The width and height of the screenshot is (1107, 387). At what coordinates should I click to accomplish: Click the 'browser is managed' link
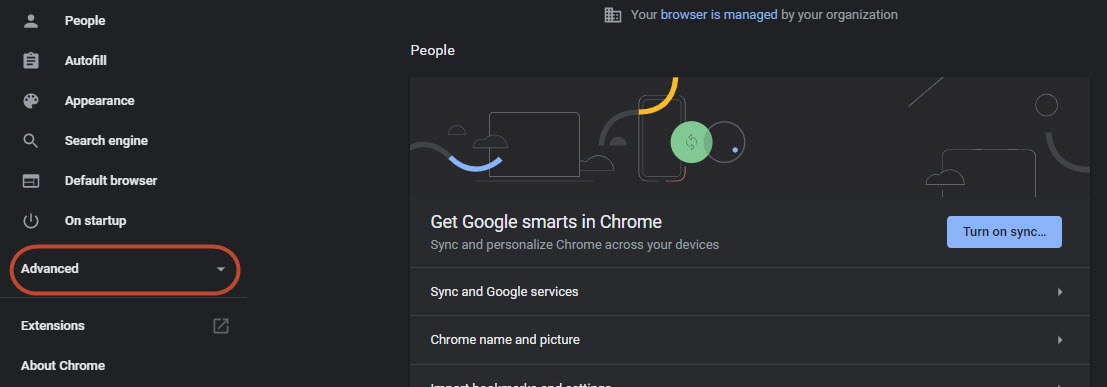click(719, 14)
